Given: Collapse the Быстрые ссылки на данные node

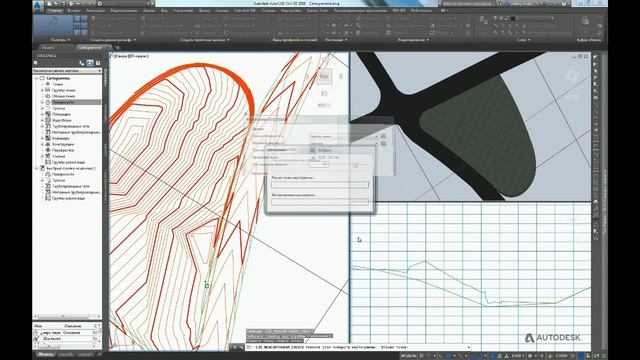Looking at the screenshot, I should [x=36, y=168].
